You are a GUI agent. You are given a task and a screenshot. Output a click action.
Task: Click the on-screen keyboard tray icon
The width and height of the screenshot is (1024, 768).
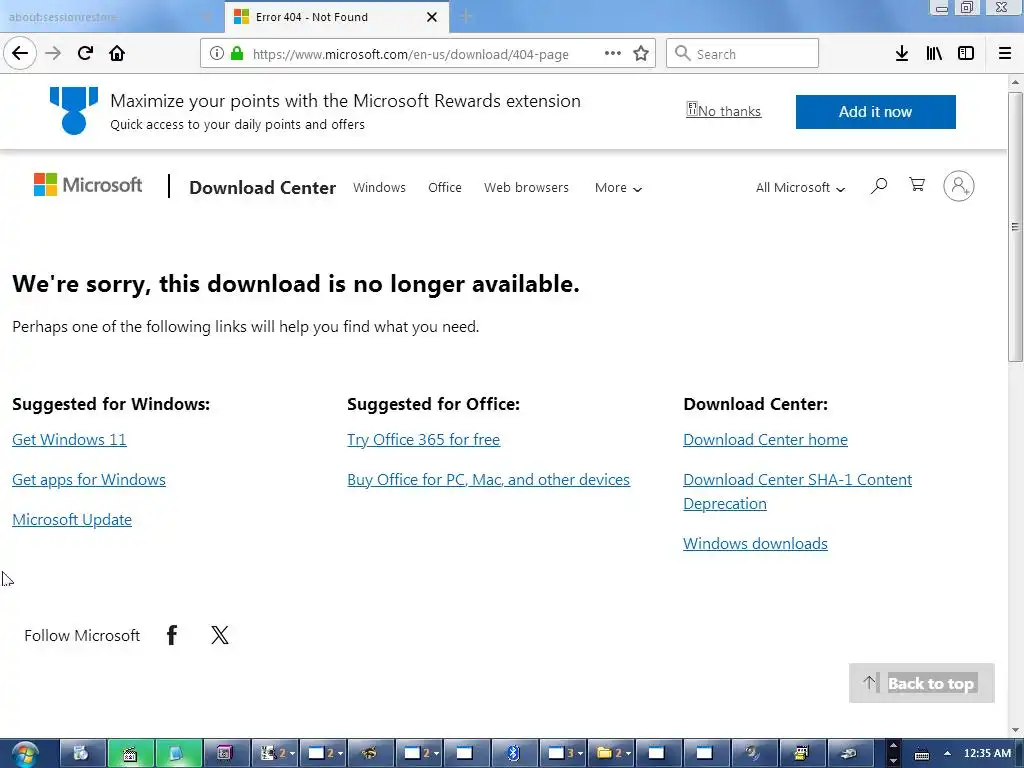[x=921, y=754]
